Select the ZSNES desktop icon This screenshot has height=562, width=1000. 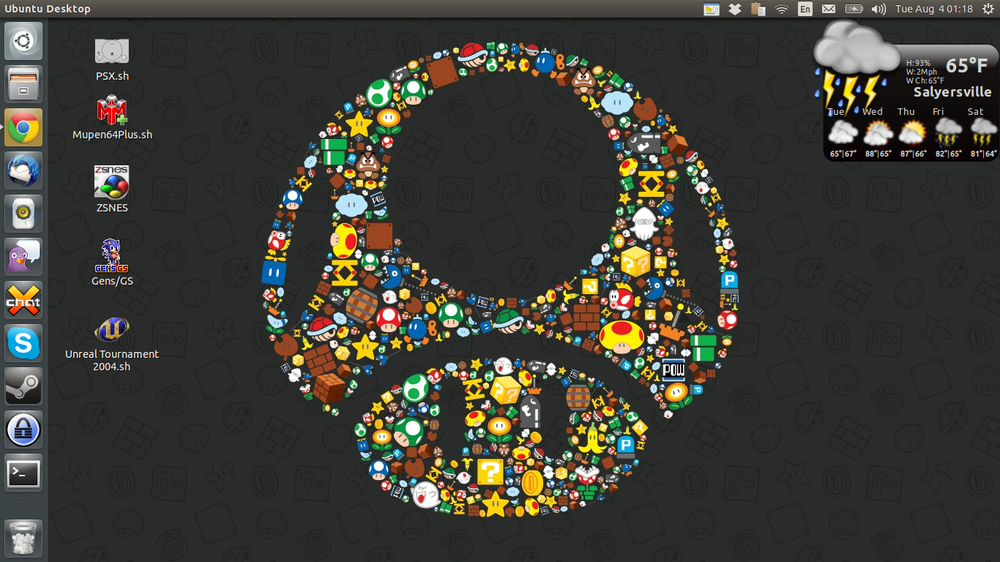[x=112, y=189]
